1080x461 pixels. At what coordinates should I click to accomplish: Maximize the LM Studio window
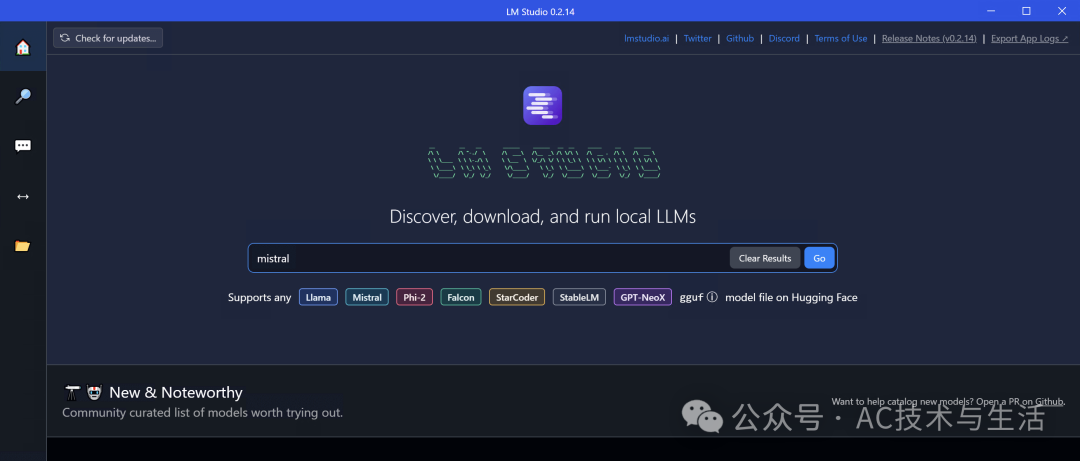pos(1026,10)
